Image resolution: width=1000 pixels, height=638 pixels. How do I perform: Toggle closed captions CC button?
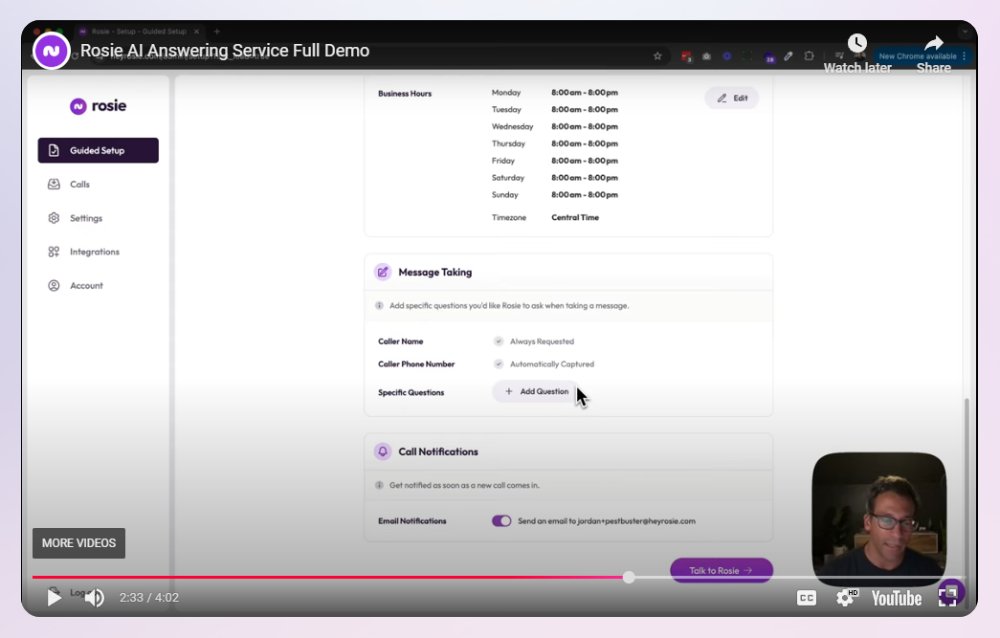[x=806, y=598]
